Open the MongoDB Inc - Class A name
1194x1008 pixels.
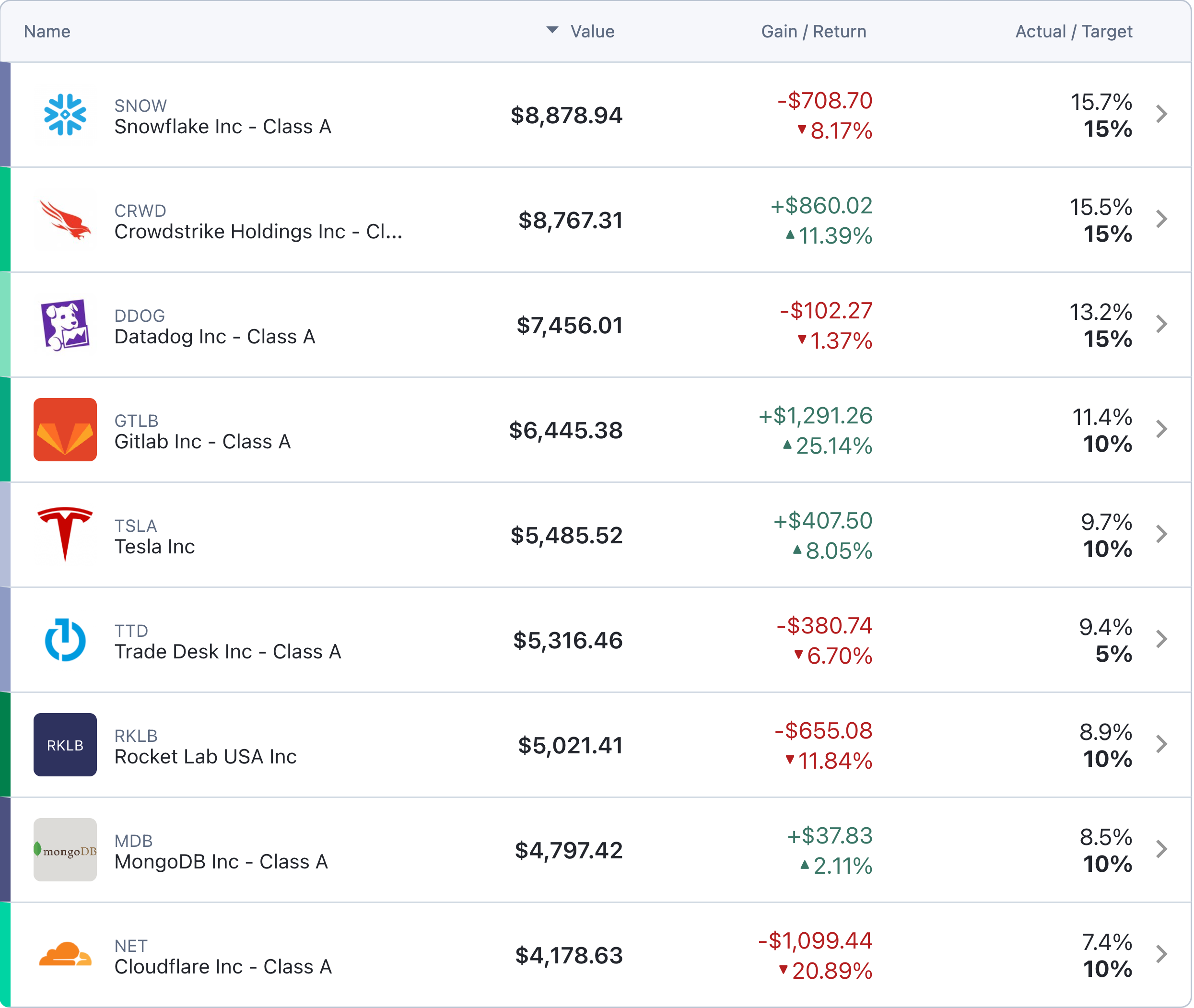coord(221,862)
